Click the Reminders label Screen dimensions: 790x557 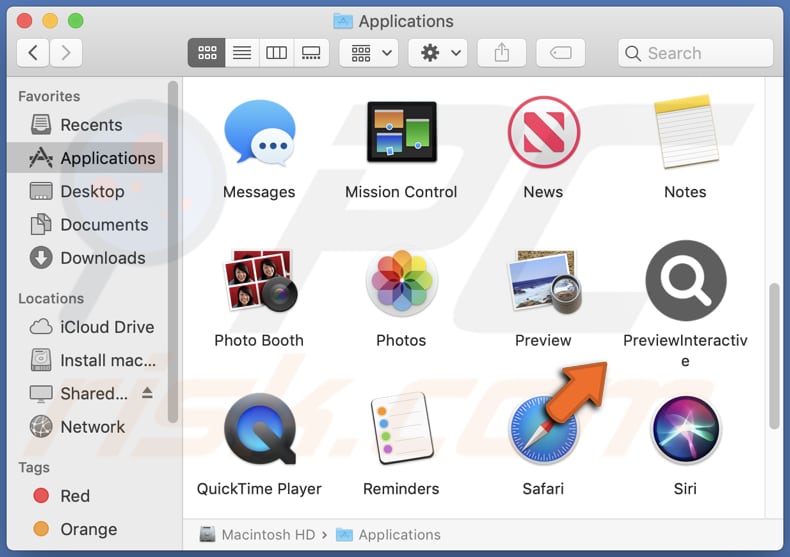coord(402,489)
